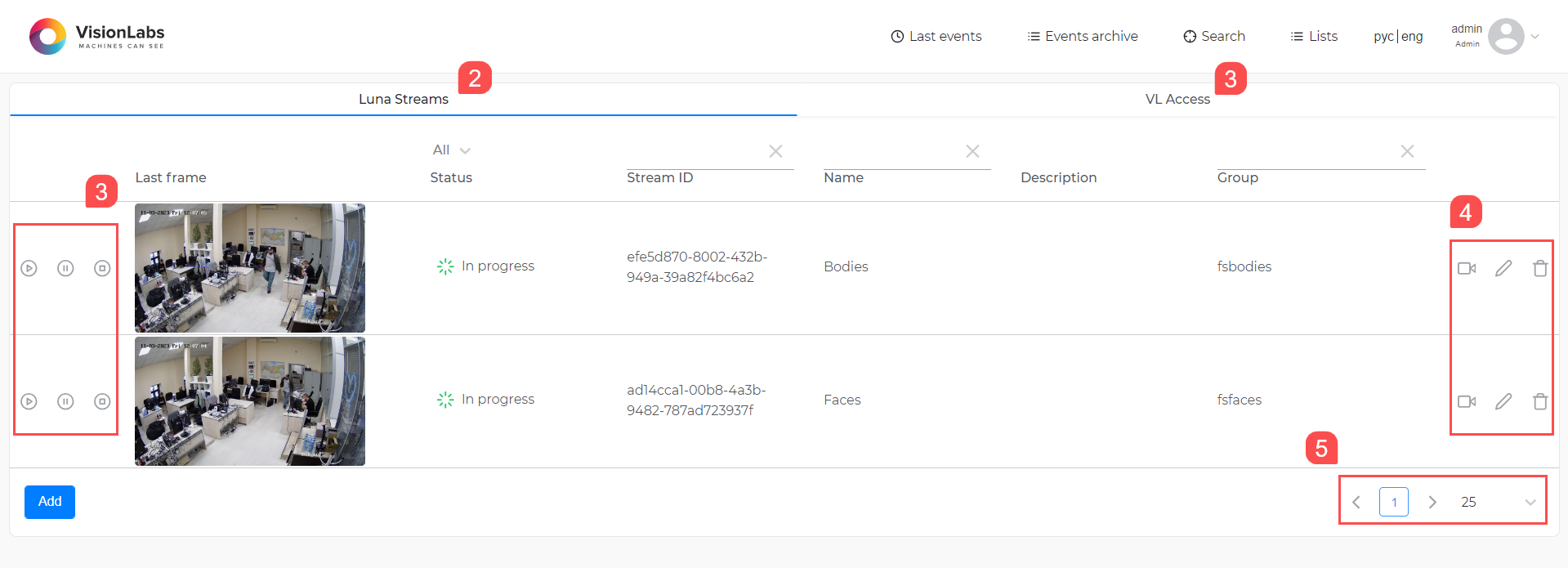Viewport: 1568px width, 568px height.
Task: Clear the Group filter
Action: pyautogui.click(x=1407, y=151)
